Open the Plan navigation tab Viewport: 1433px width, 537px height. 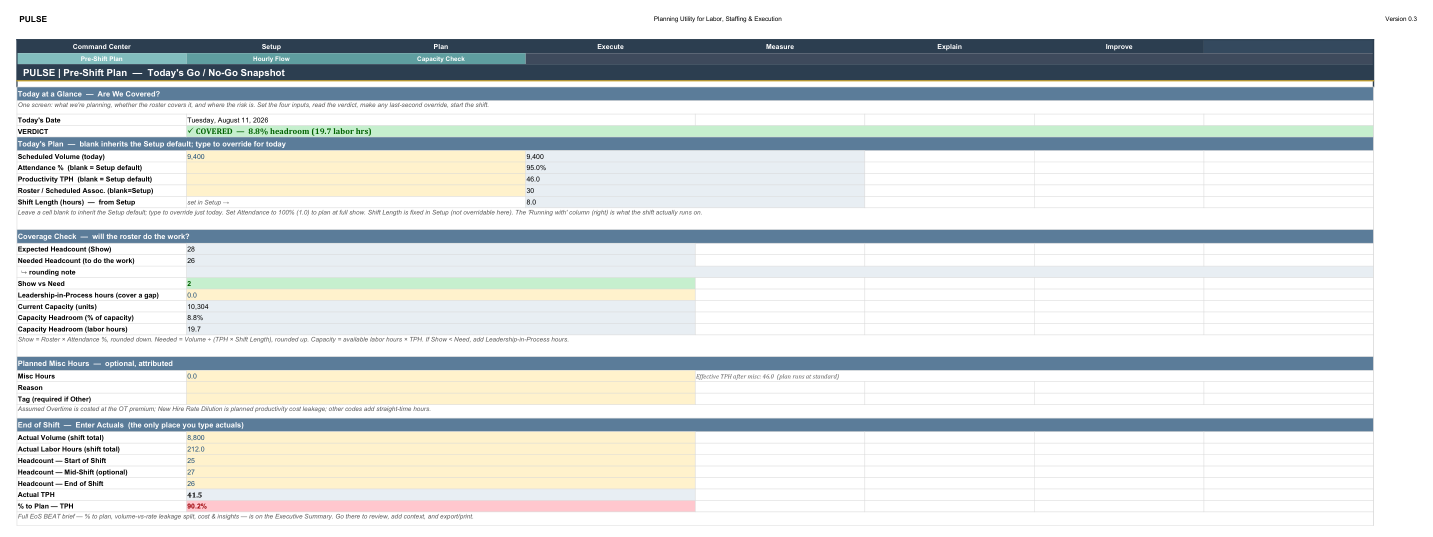tap(441, 47)
